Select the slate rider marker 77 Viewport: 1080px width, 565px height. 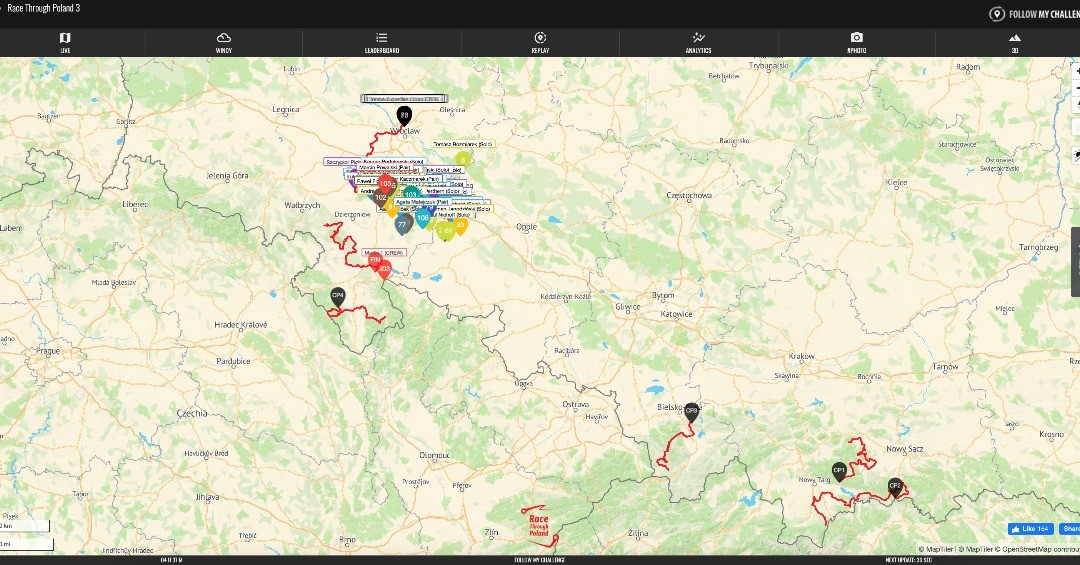point(402,225)
